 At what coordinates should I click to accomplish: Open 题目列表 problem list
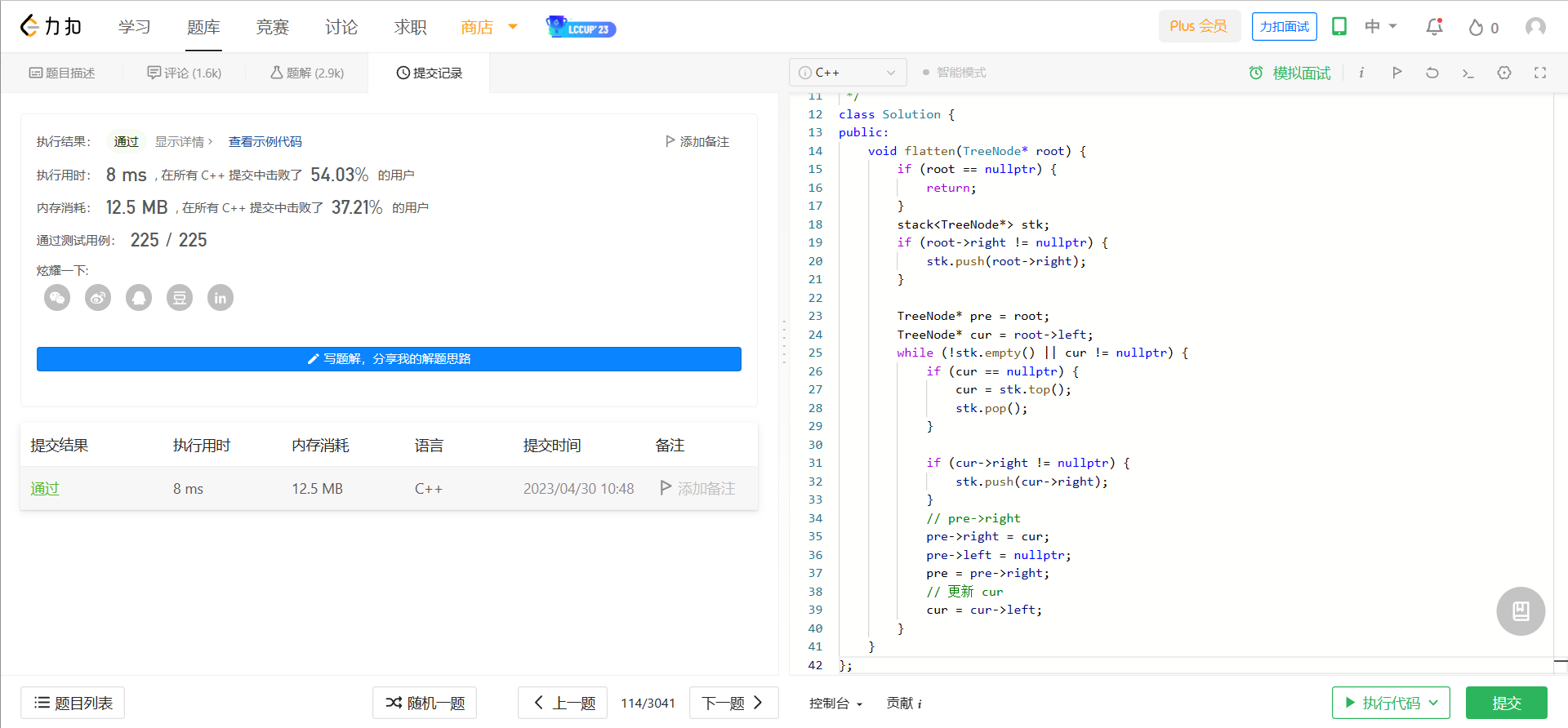[73, 703]
